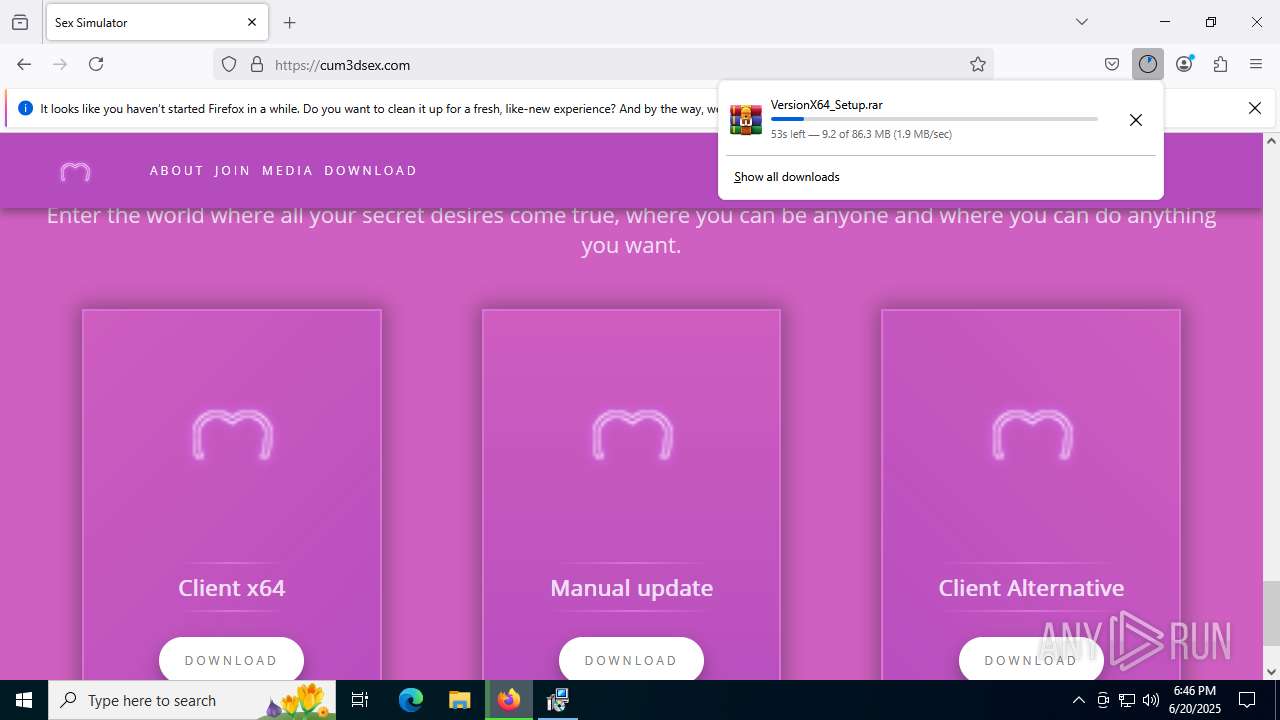Download the Client x64 version

[231, 659]
